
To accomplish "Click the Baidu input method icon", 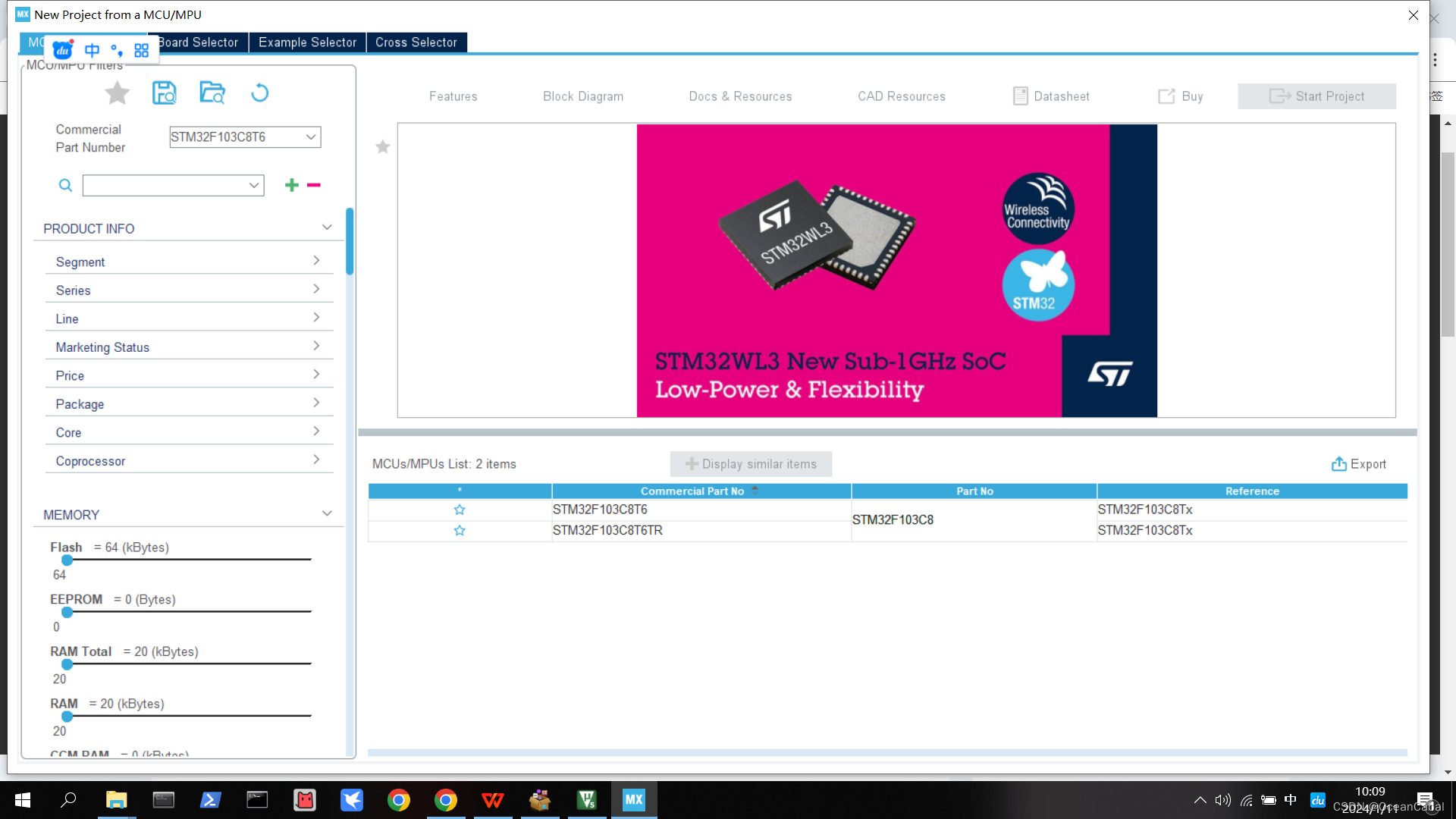I will click(63, 50).
